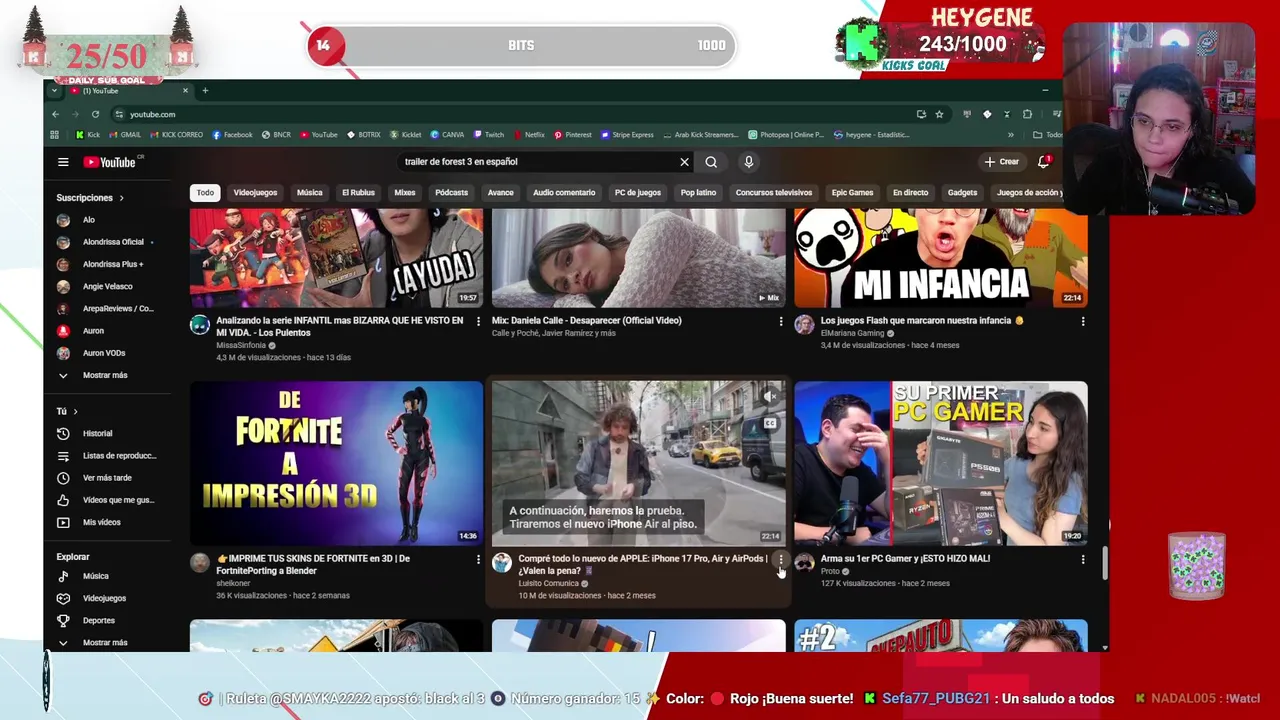Select the Audio comentario chip
Screen dimensions: 1280x720
tap(564, 193)
